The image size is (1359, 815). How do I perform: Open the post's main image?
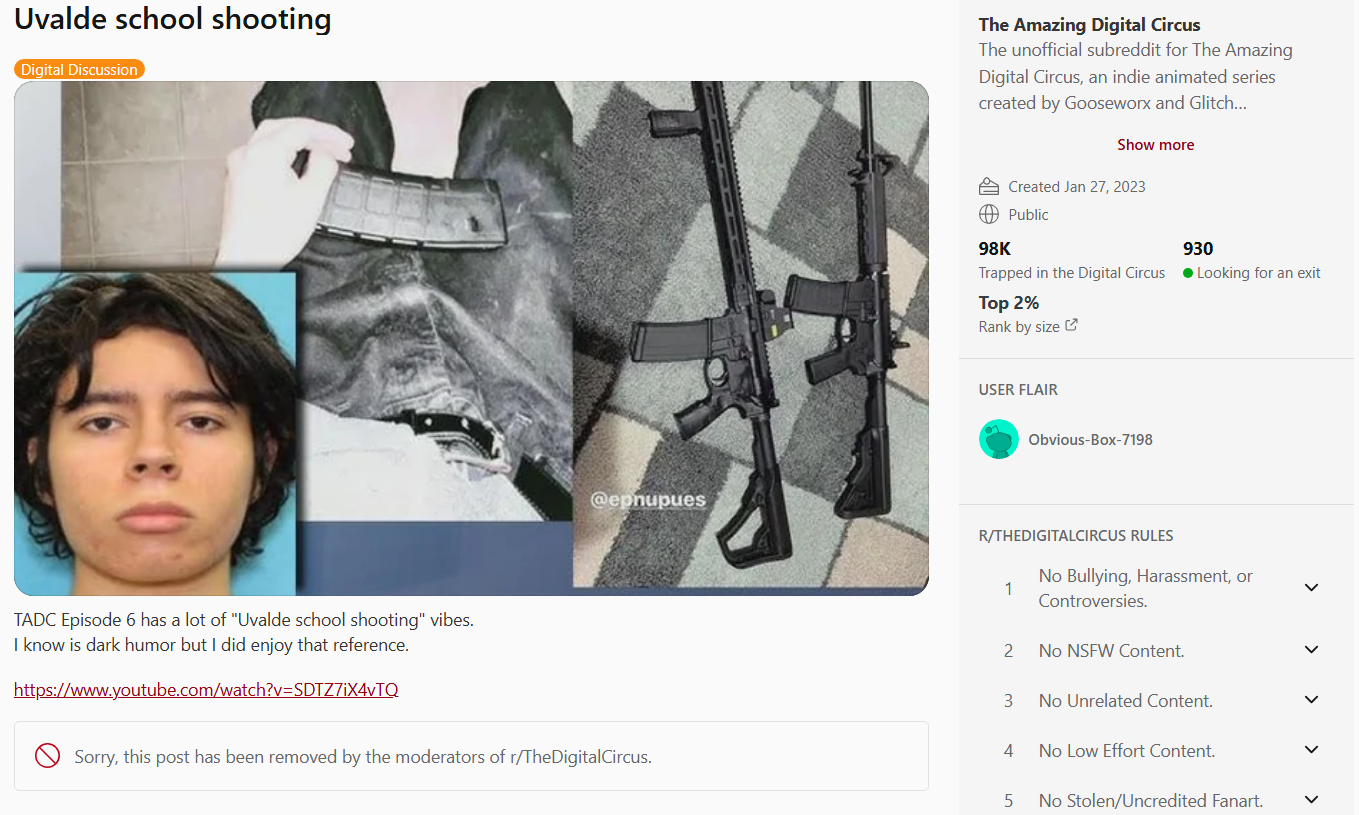(471, 338)
